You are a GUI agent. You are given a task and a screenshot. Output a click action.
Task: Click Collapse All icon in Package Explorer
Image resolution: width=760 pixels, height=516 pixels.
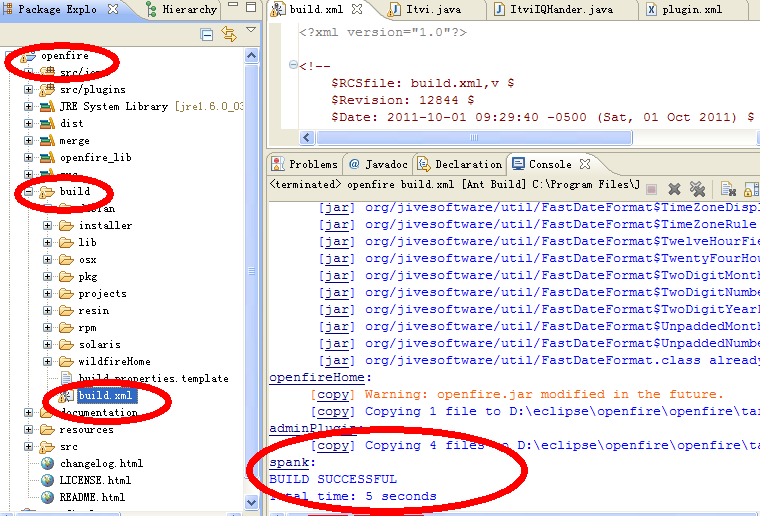pyautogui.click(x=206, y=34)
